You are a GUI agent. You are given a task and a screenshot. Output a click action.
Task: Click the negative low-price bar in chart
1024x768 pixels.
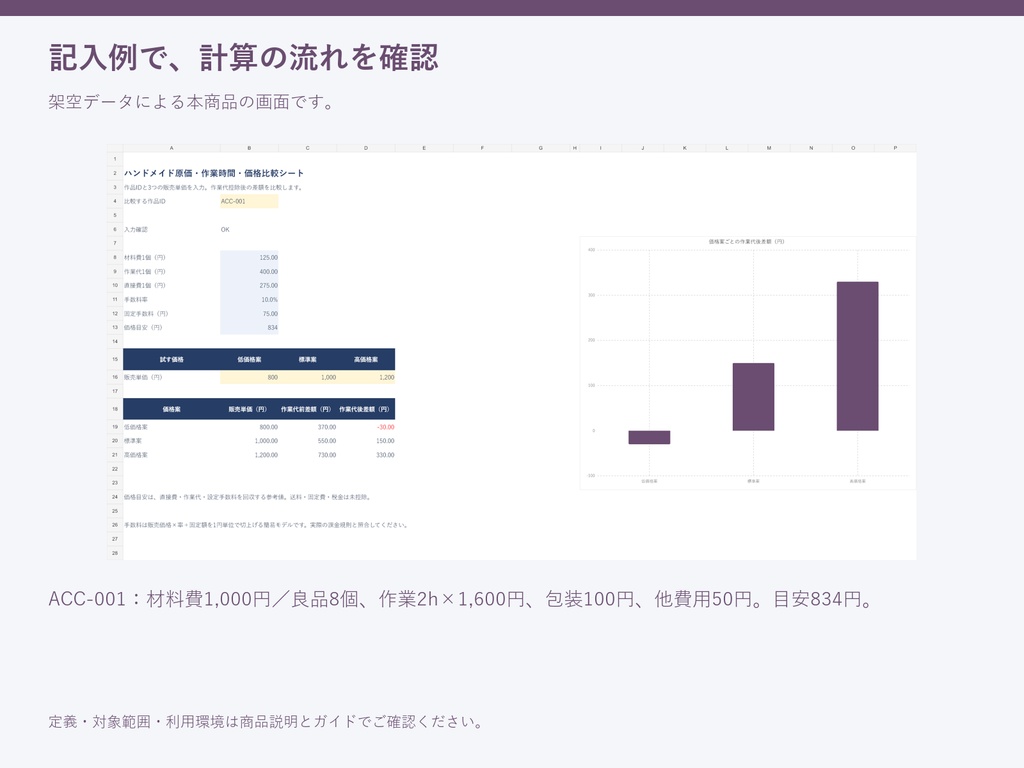pyautogui.click(x=649, y=438)
